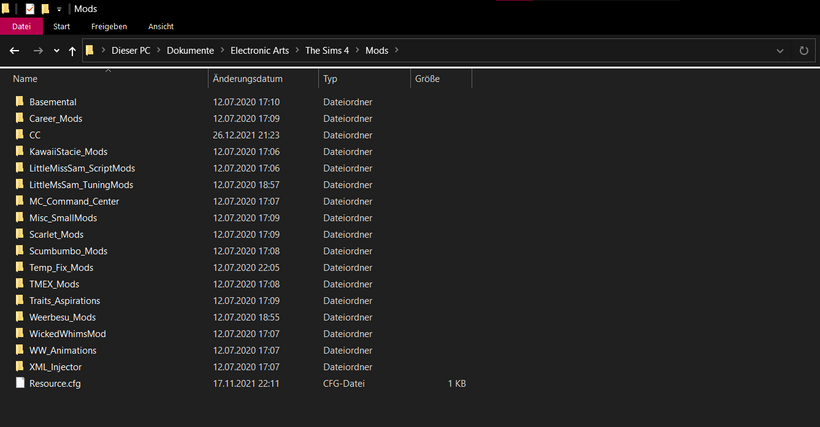Image resolution: width=820 pixels, height=427 pixels.
Task: Select the XML_Injector folder name
Action: click(x=55, y=367)
